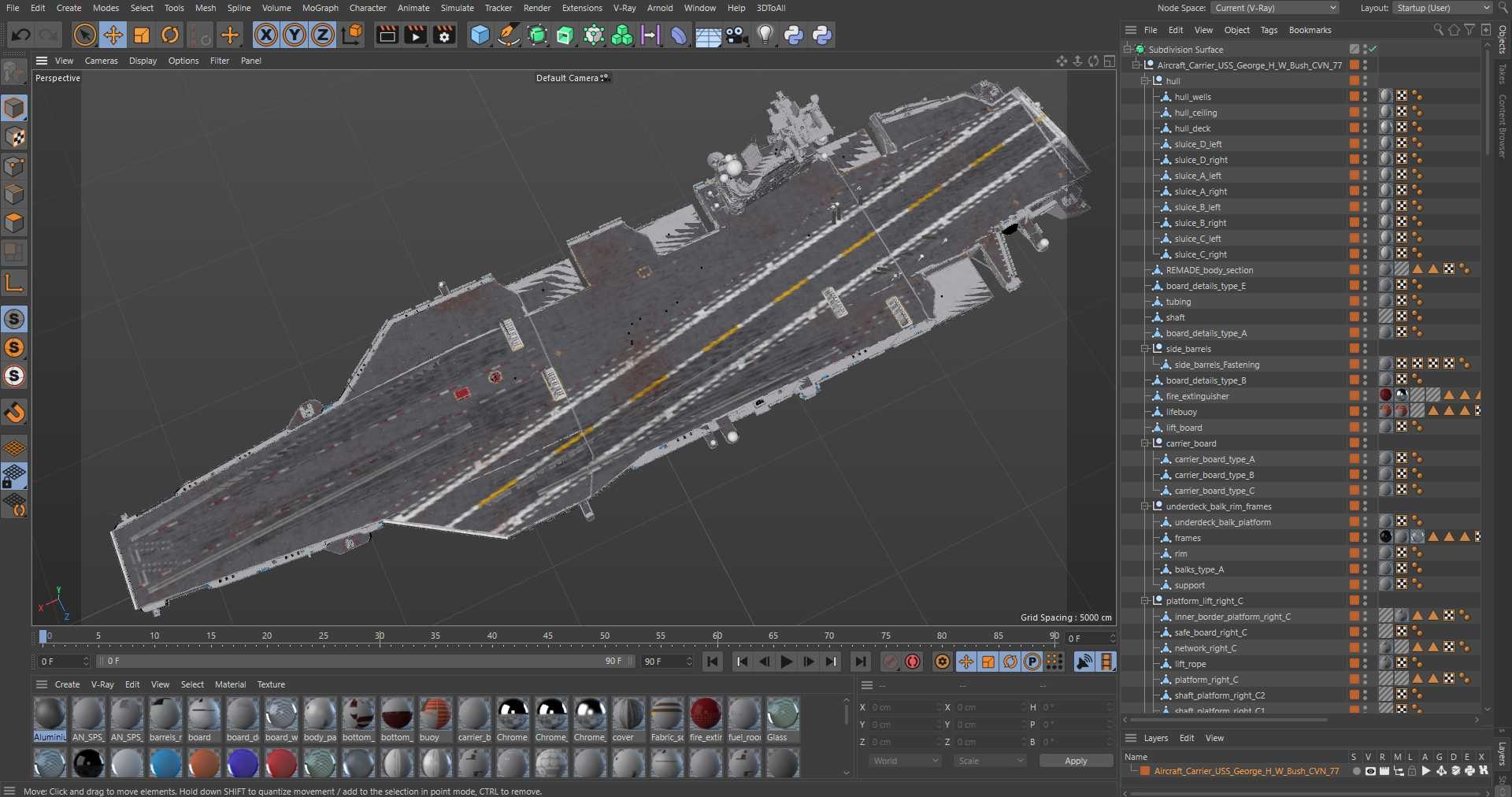Collapse platform_lift_right_C group
Image resolution: width=1512 pixels, height=797 pixels.
pos(1145,601)
